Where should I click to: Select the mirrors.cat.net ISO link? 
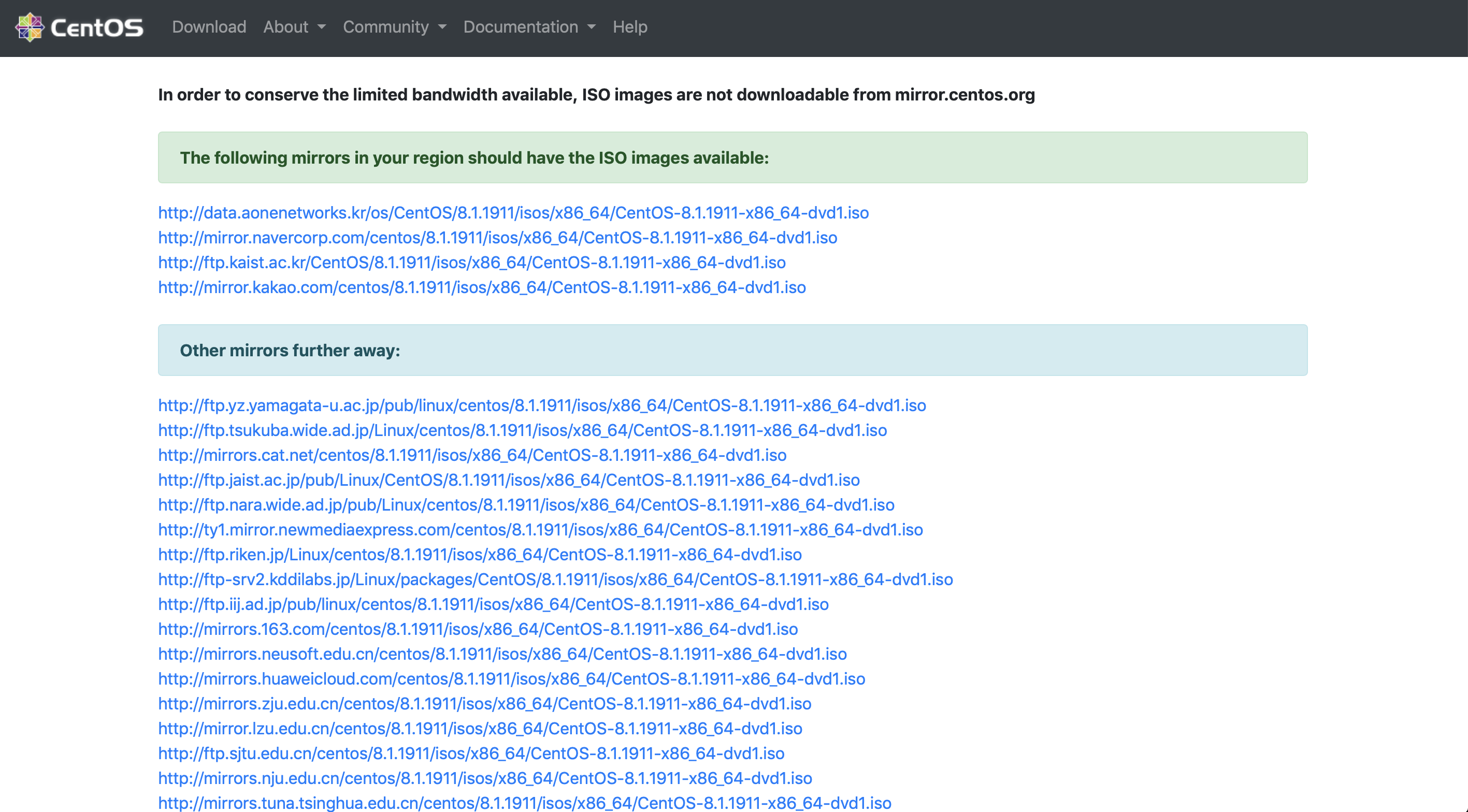coord(472,455)
